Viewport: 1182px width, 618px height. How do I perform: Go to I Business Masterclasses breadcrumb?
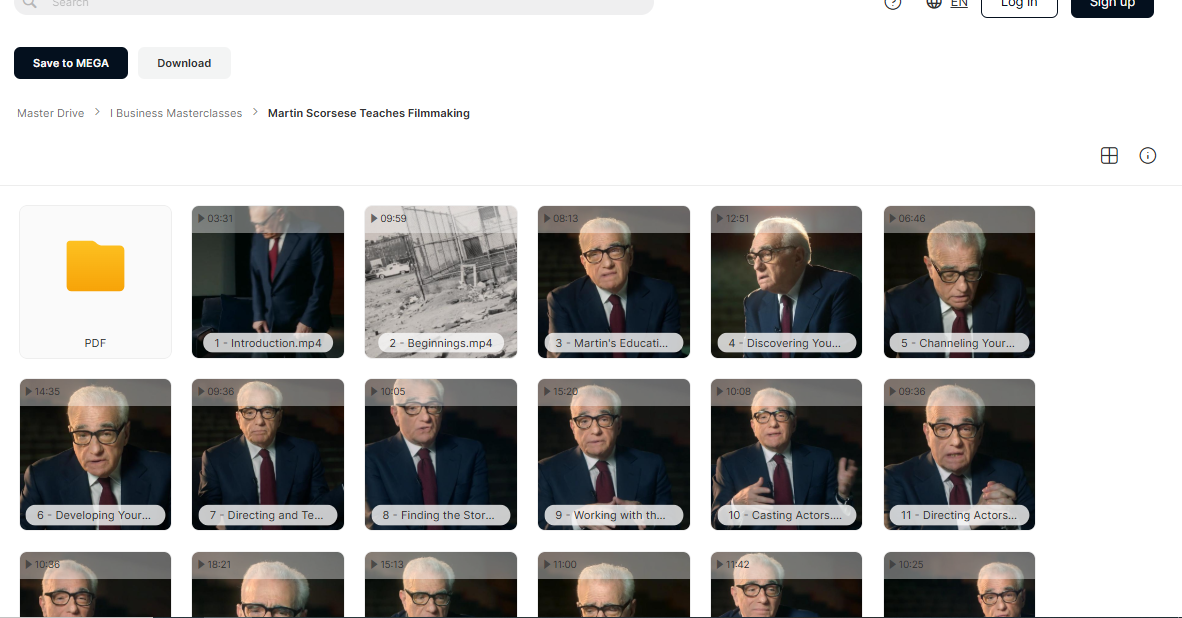176,113
